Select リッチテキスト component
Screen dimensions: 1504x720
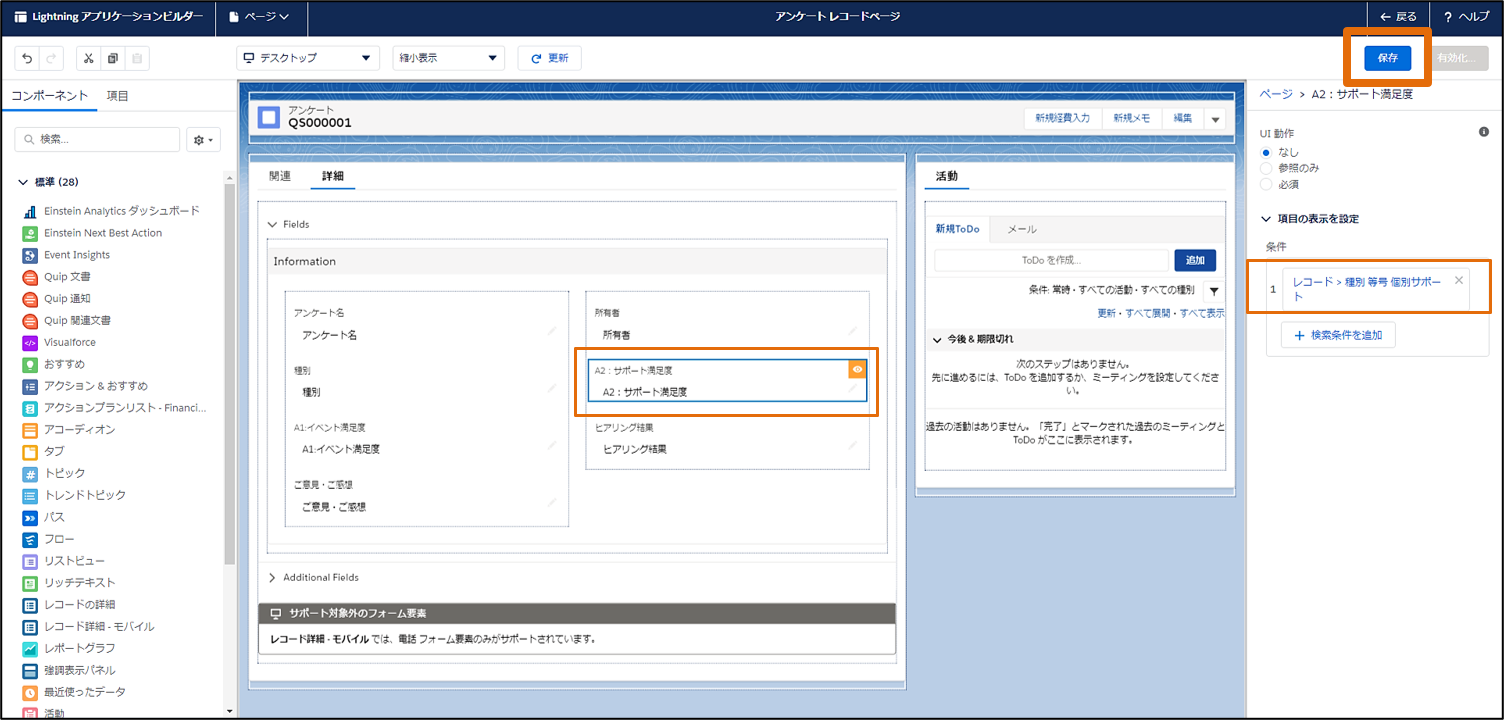[x=69, y=582]
